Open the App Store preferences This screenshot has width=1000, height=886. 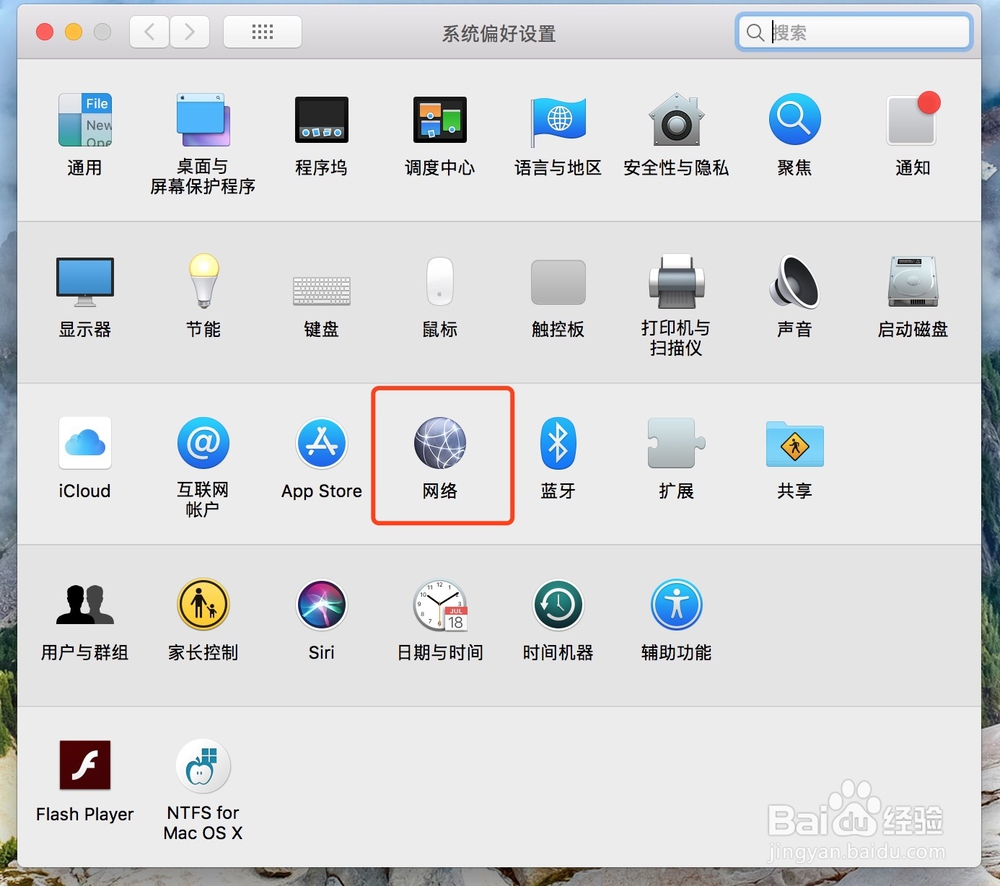pos(321,443)
